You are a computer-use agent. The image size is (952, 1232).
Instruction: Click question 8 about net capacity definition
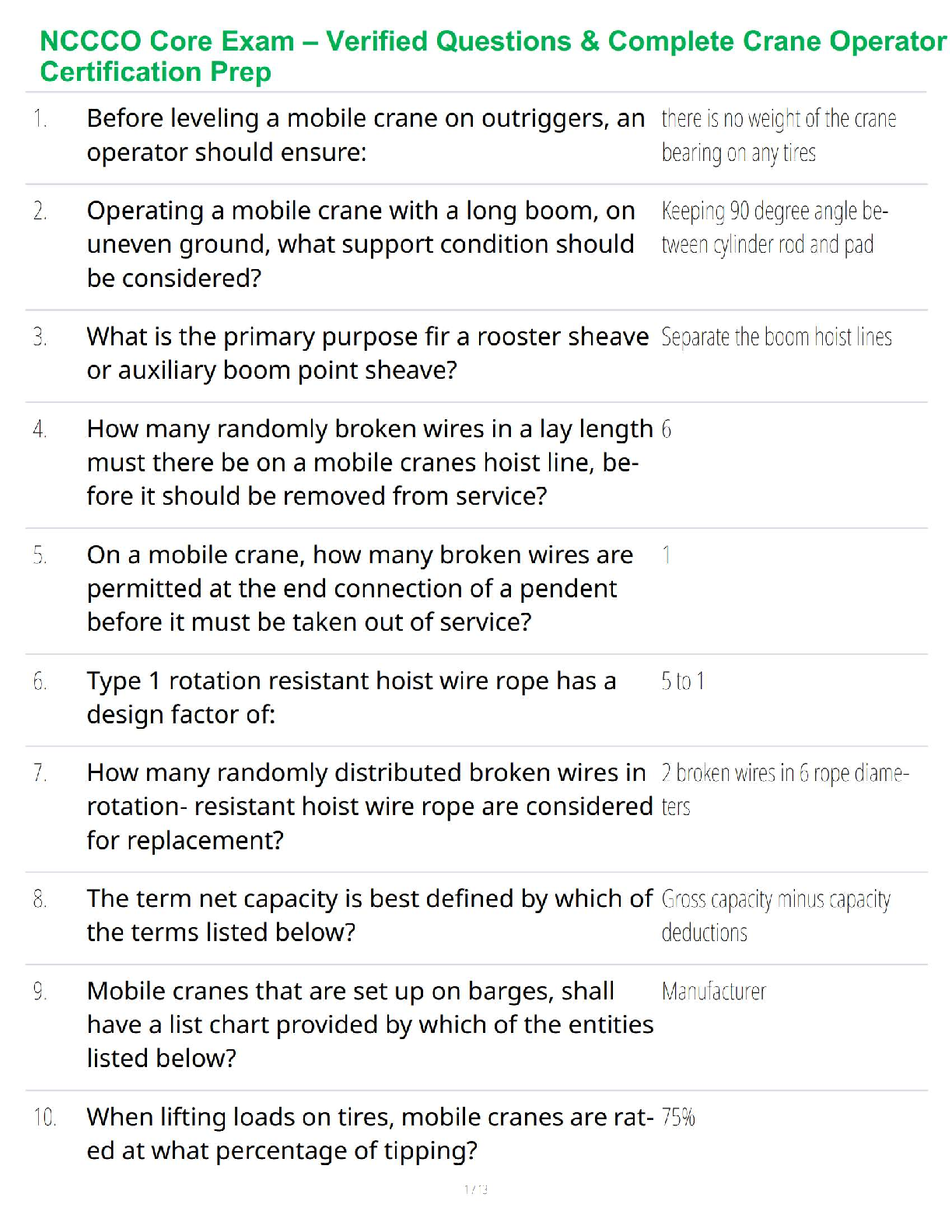pos(369,915)
